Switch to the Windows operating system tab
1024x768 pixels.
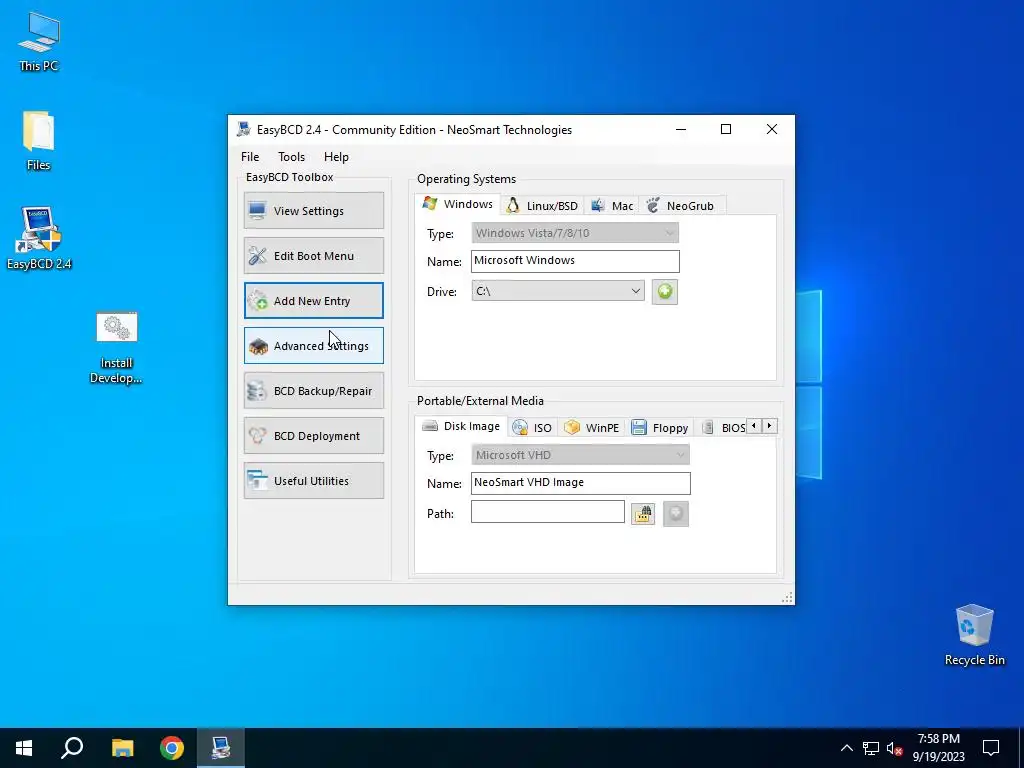click(458, 204)
